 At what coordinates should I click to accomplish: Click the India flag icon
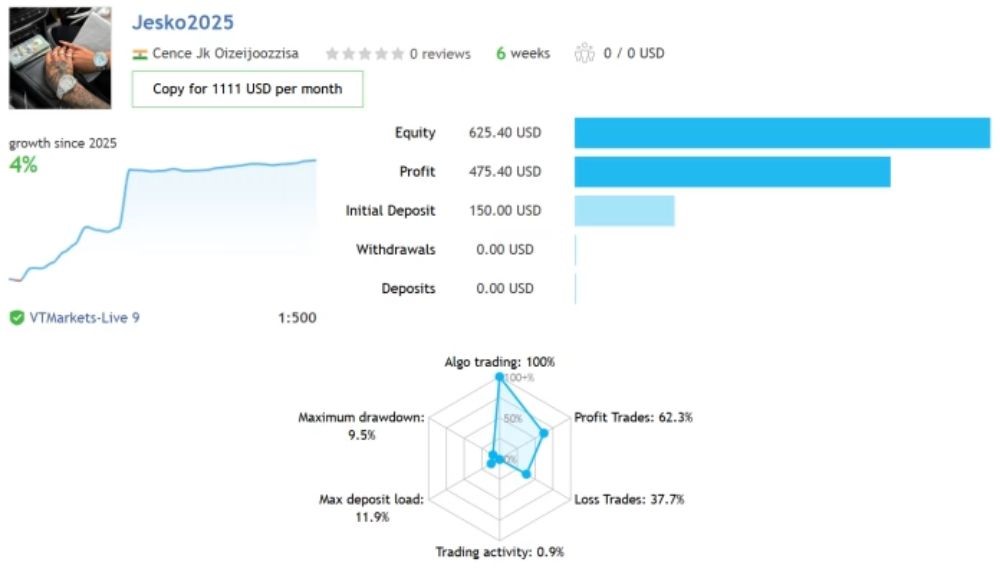click(140, 54)
